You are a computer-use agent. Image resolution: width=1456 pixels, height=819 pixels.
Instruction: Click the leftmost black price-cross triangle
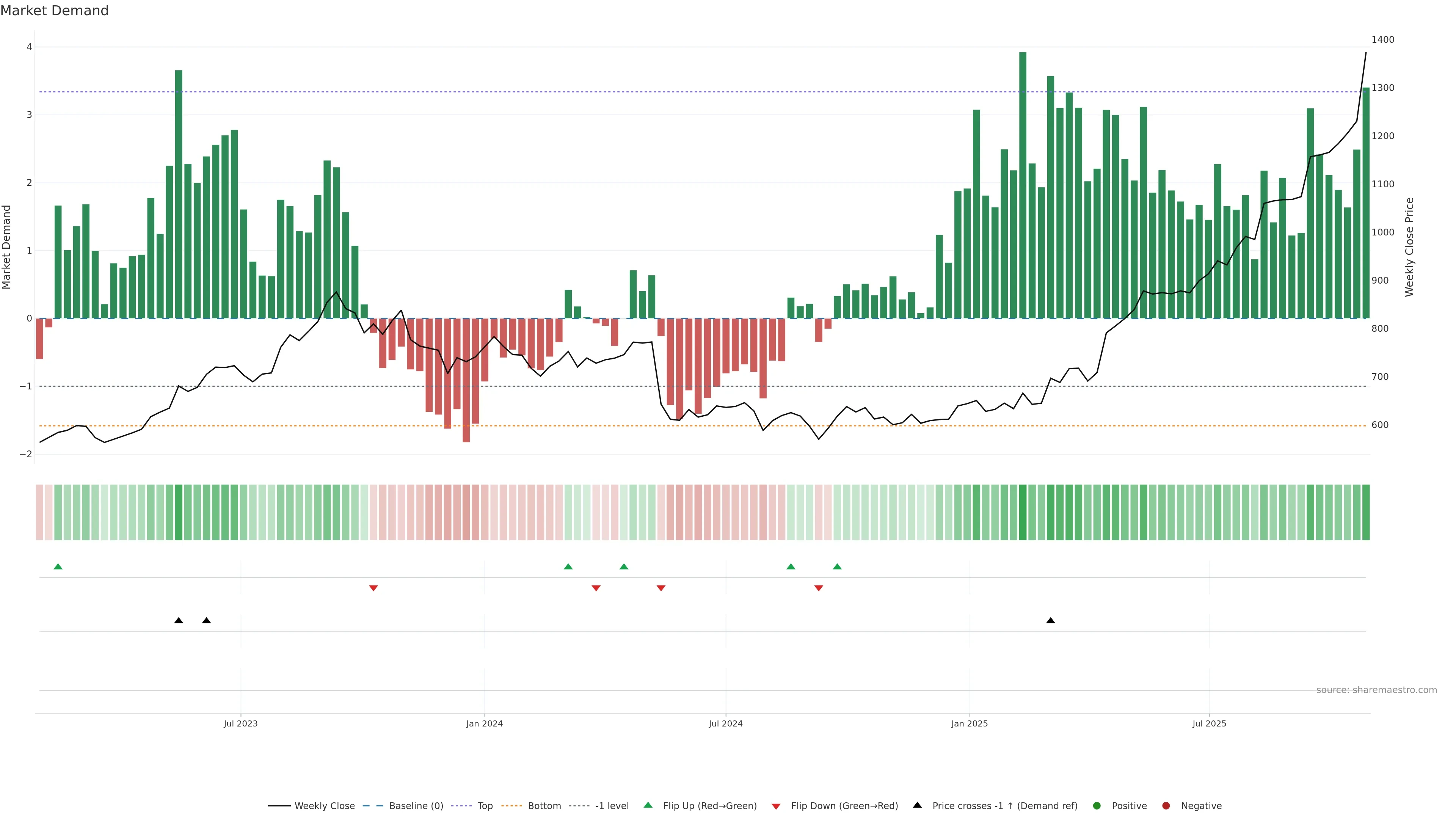click(x=179, y=621)
